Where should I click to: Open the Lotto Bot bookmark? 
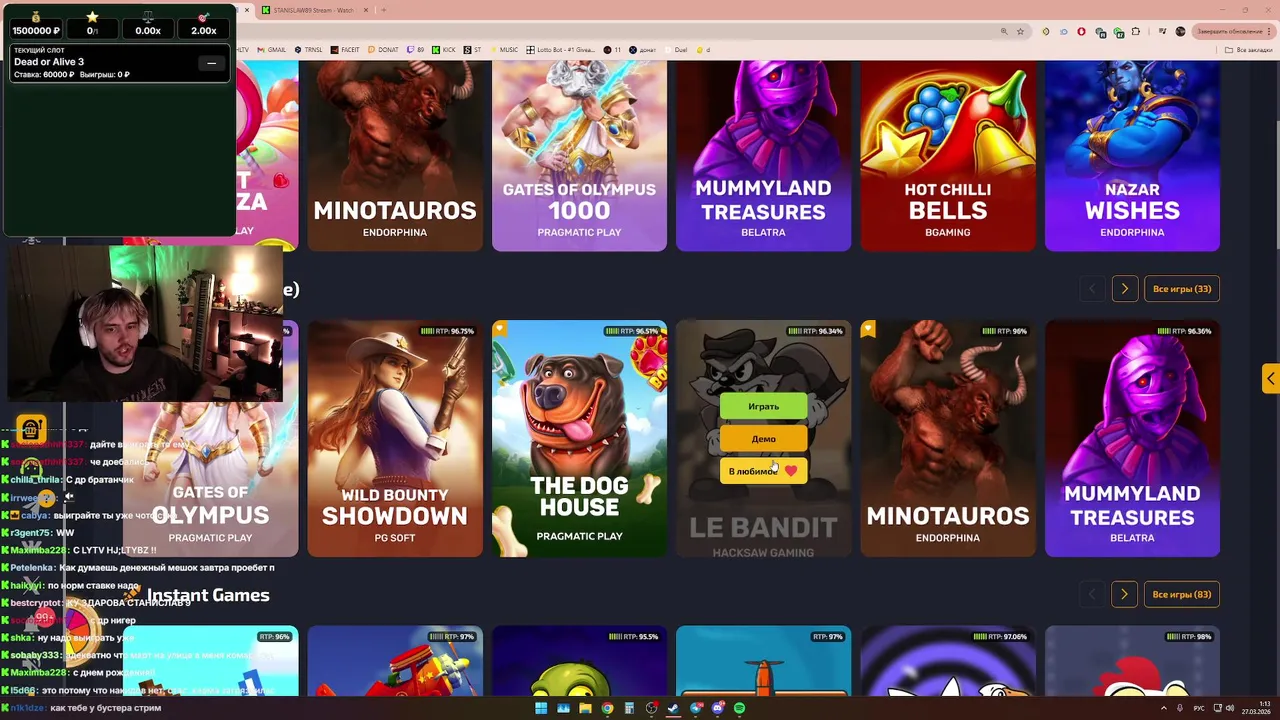[560, 50]
